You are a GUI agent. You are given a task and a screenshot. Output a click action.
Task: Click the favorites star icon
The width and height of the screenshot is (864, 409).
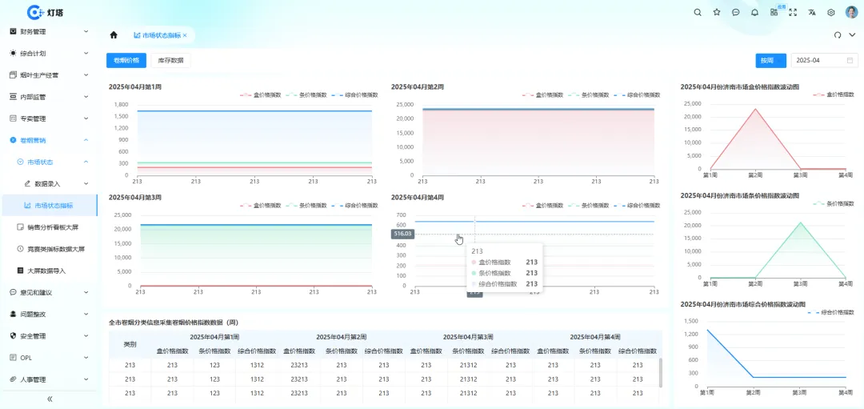coord(716,12)
